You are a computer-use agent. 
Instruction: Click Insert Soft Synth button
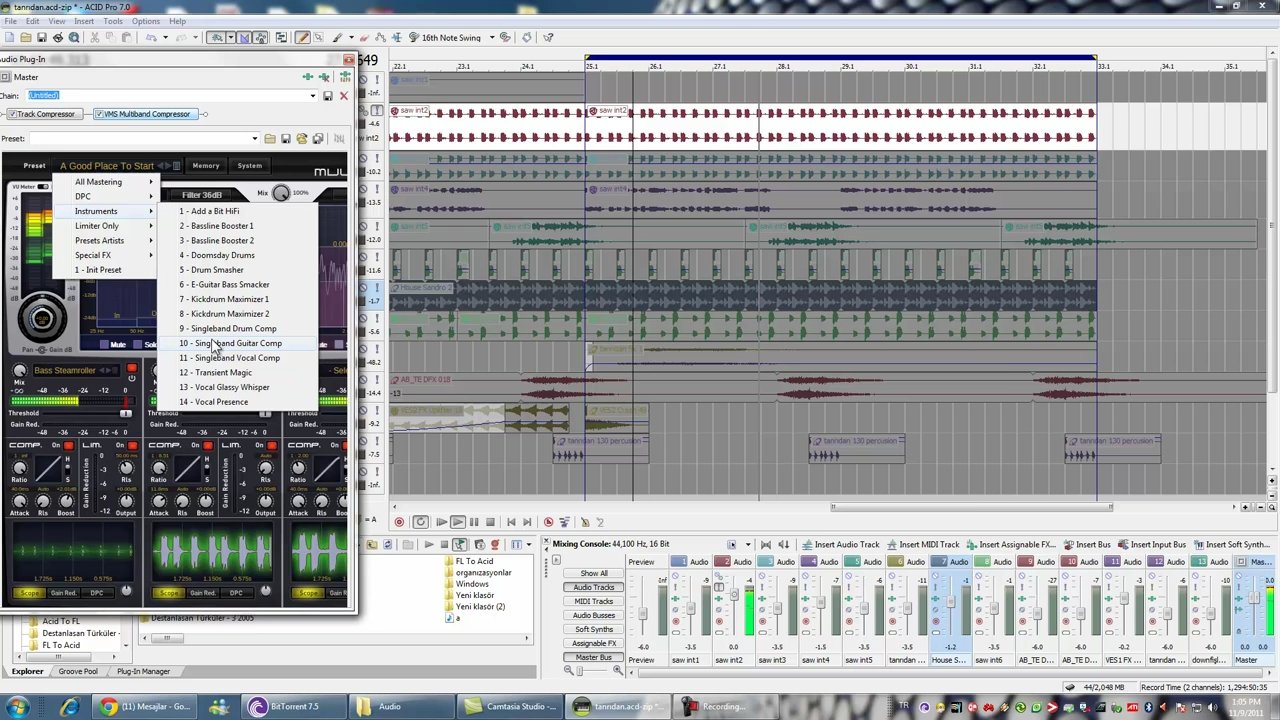pyautogui.click(x=1230, y=544)
